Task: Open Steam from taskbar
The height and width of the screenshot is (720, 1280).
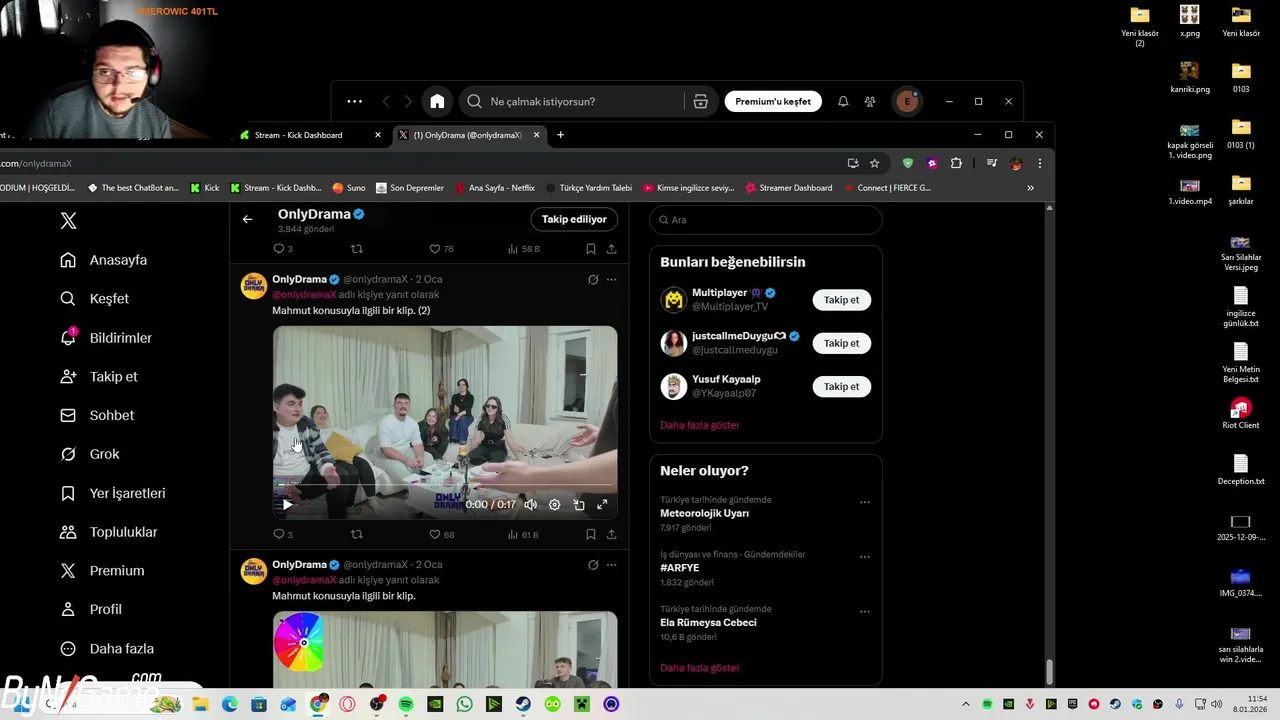Action: (x=523, y=704)
